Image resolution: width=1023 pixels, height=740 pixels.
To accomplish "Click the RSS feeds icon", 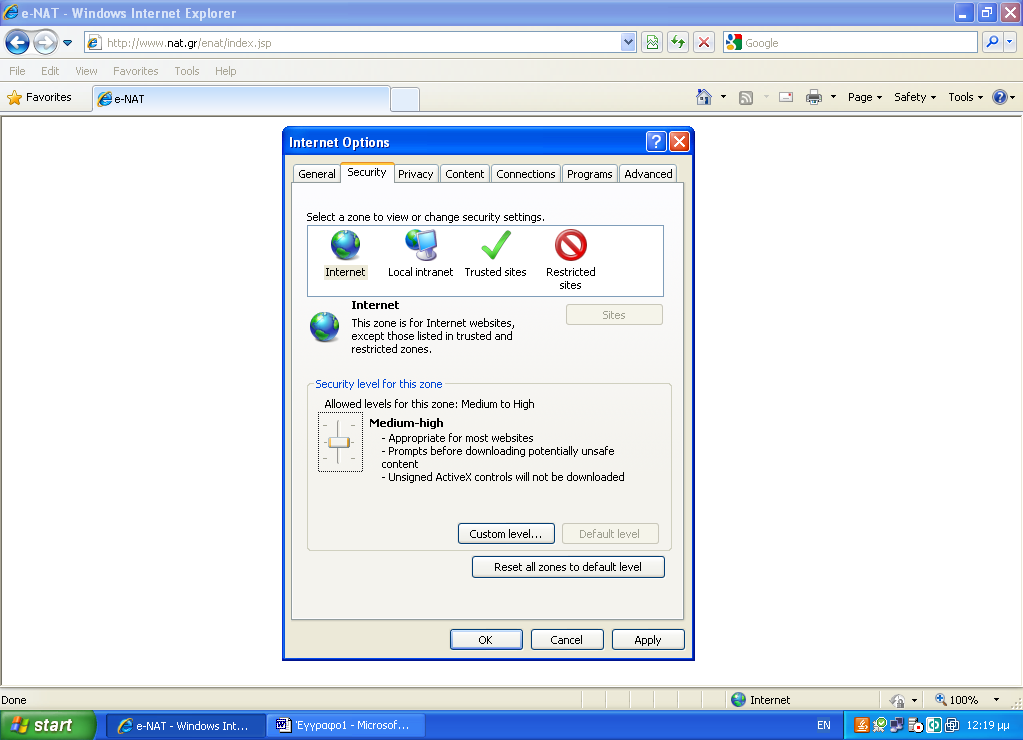I will (746, 97).
